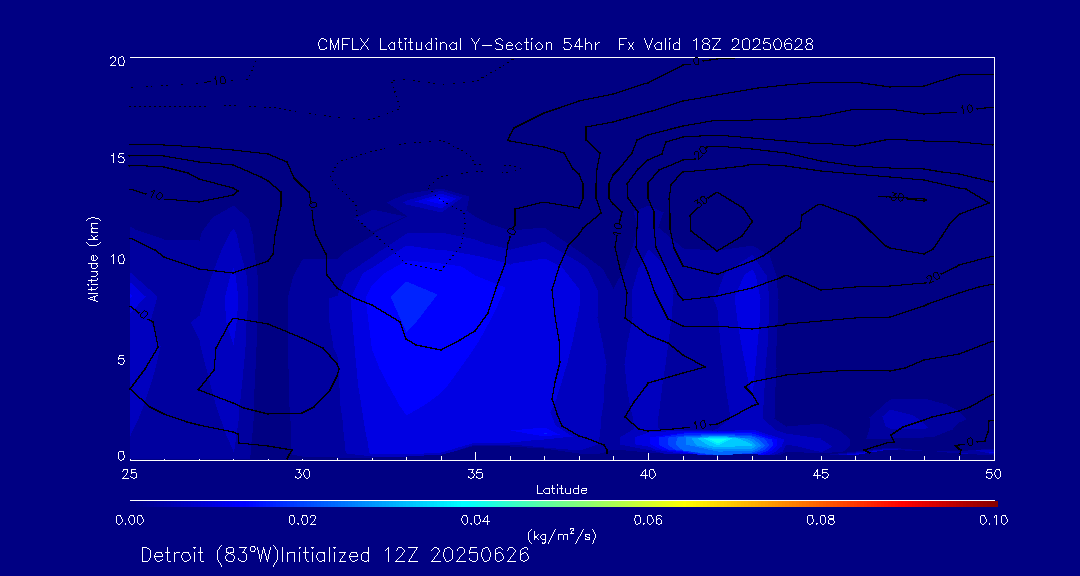Click the altitude axis tick label "20"

tap(116, 60)
